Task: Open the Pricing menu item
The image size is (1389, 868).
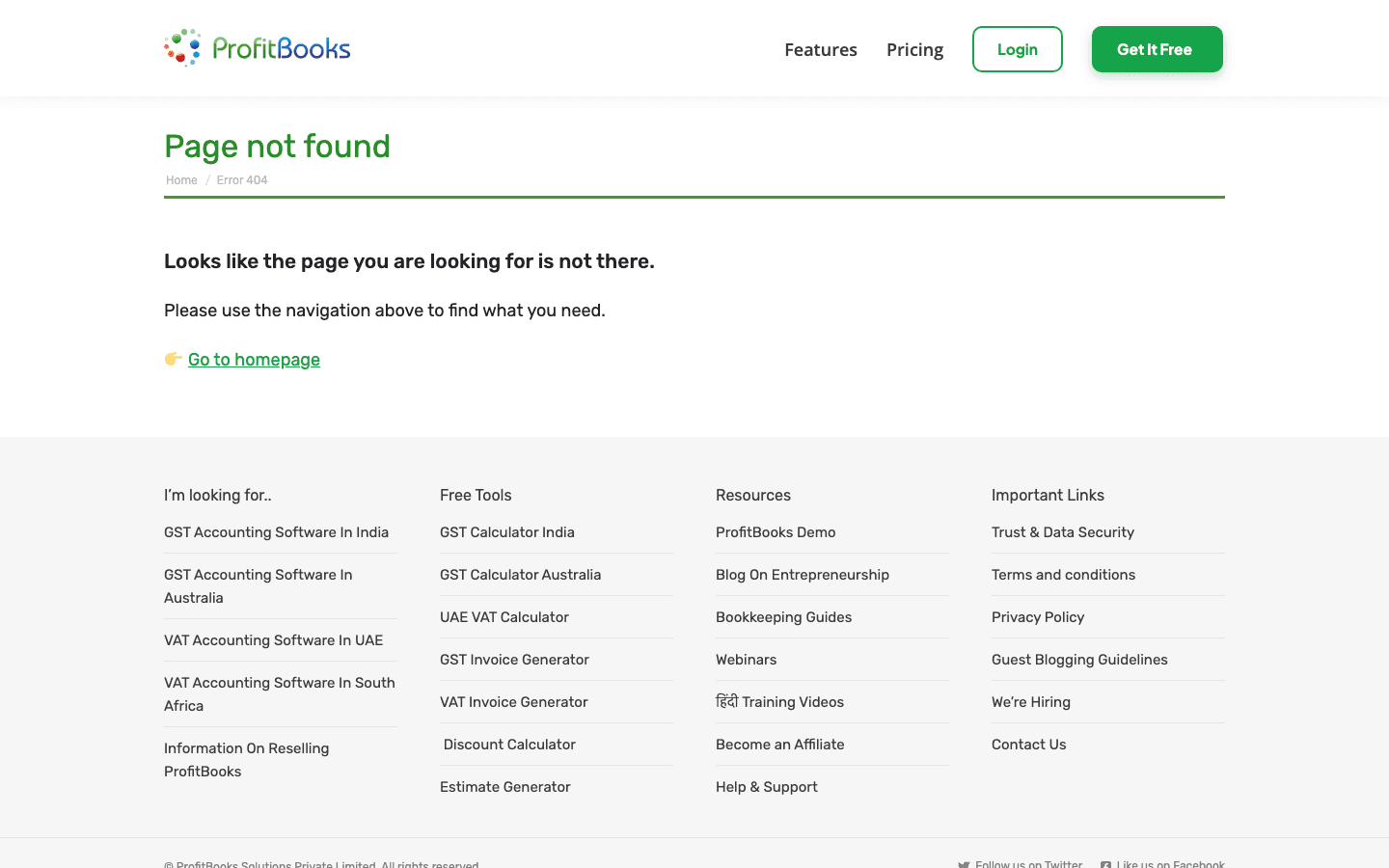Action: tap(915, 49)
